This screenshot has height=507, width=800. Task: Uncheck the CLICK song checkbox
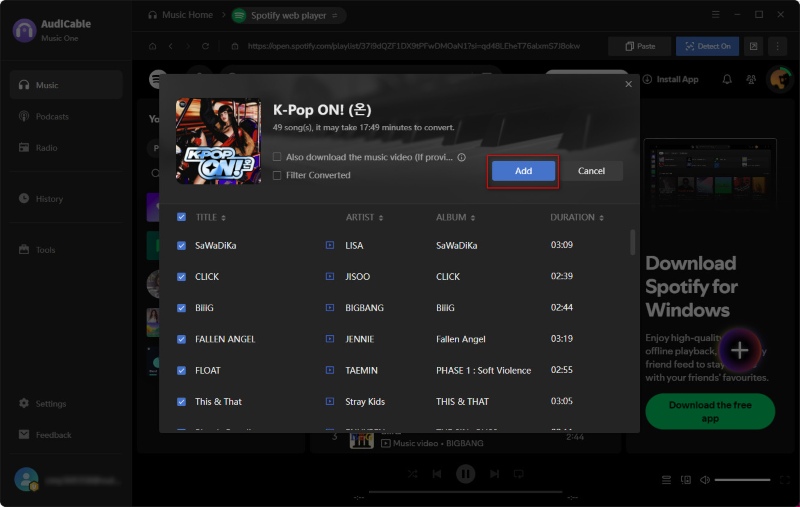(181, 276)
